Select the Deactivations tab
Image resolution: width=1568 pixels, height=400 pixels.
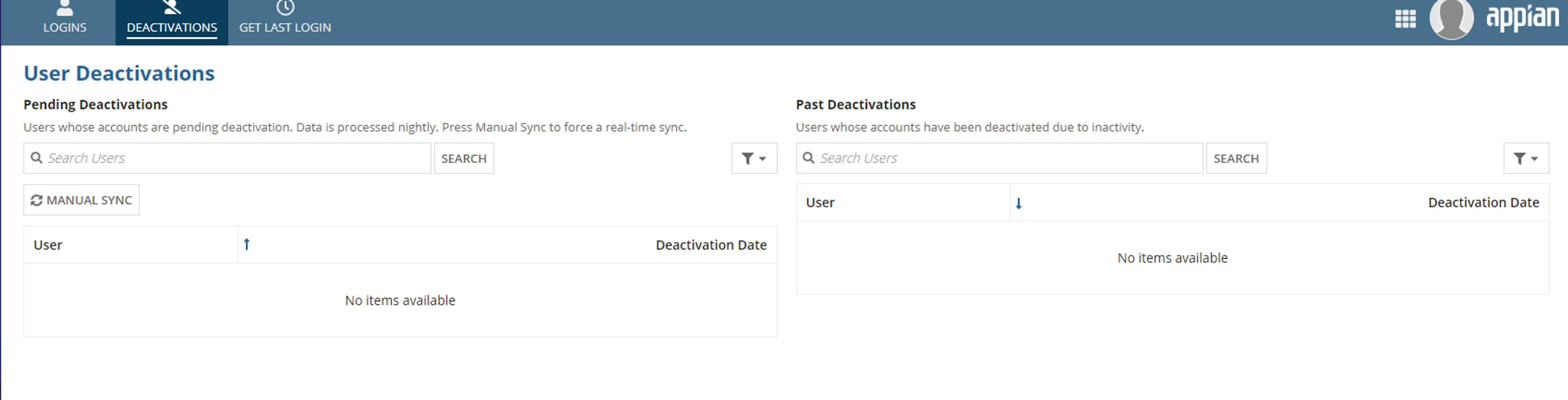click(x=171, y=22)
